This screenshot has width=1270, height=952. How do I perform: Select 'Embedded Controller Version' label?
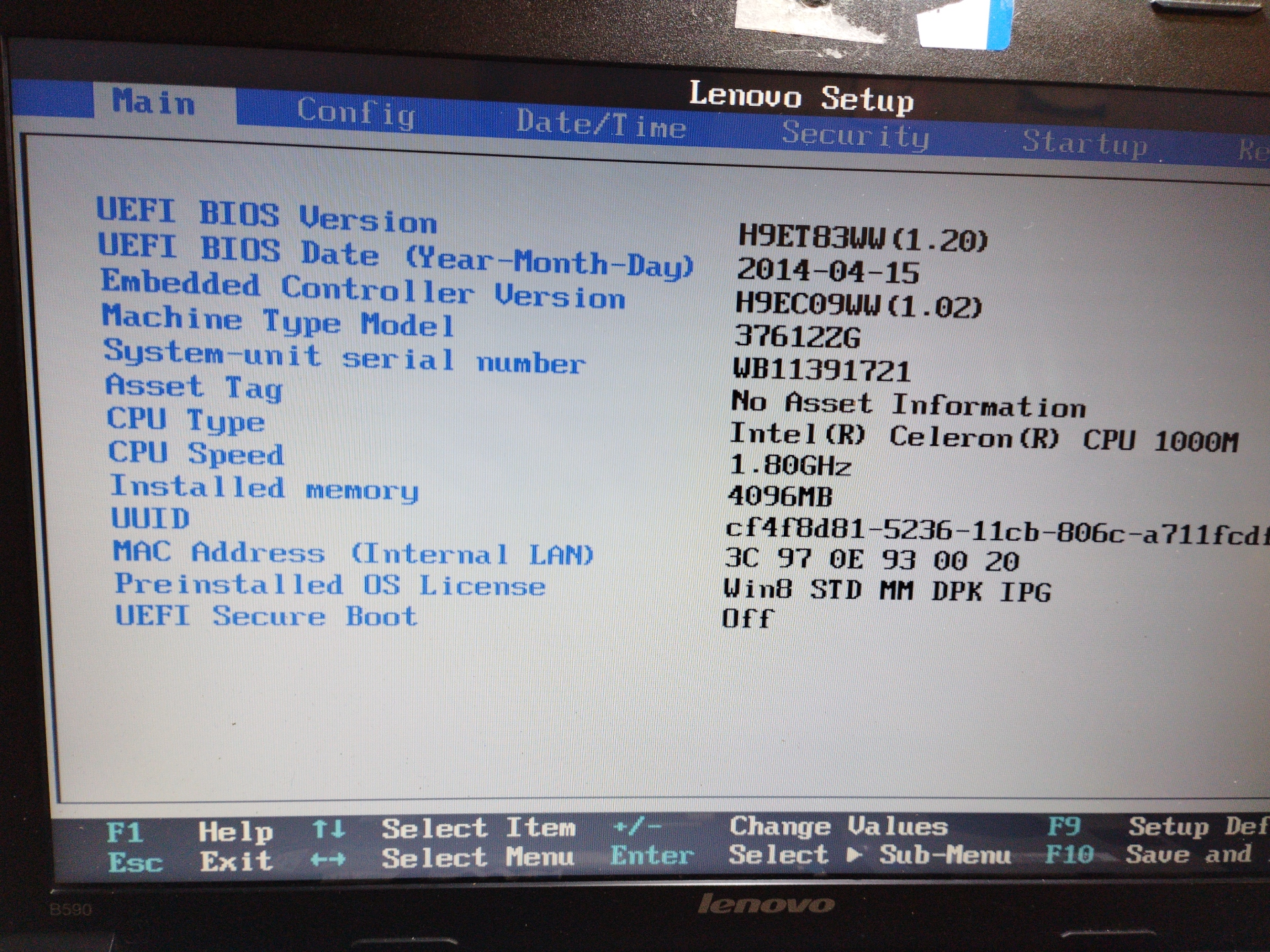click(363, 289)
